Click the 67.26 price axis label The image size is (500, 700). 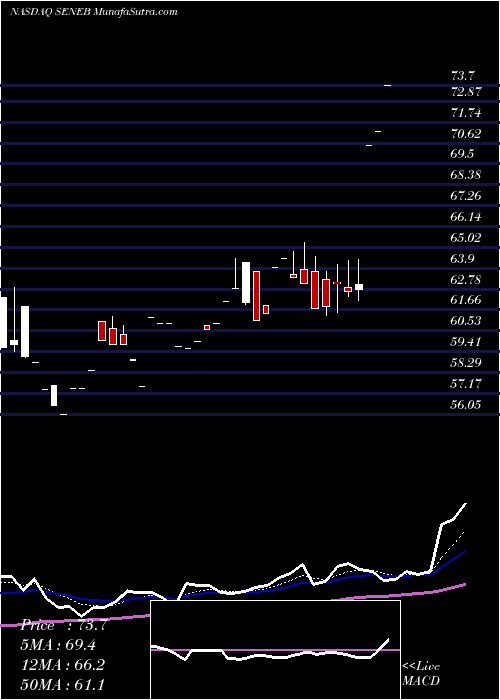click(467, 196)
